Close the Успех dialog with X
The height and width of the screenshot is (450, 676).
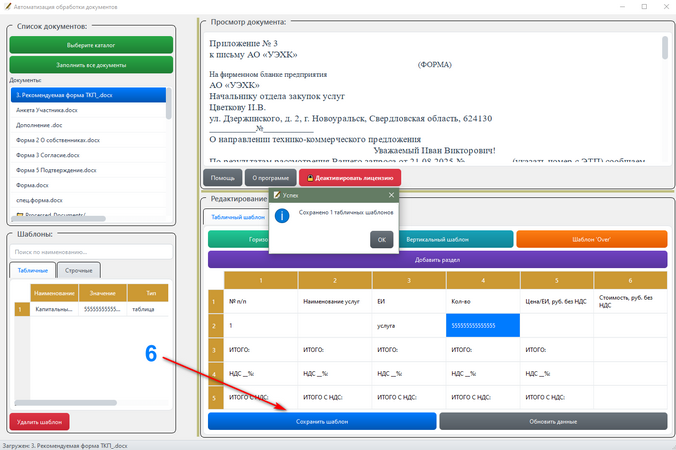click(391, 195)
